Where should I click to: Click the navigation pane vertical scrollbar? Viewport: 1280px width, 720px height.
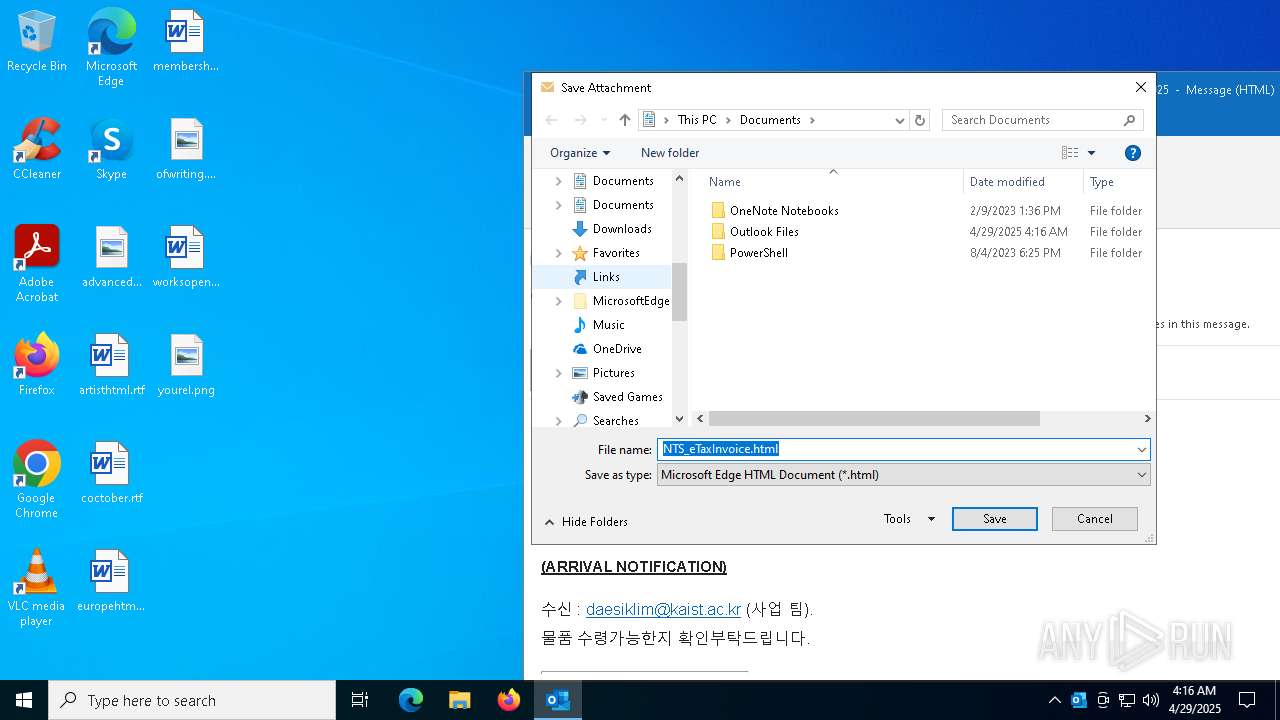tap(680, 291)
